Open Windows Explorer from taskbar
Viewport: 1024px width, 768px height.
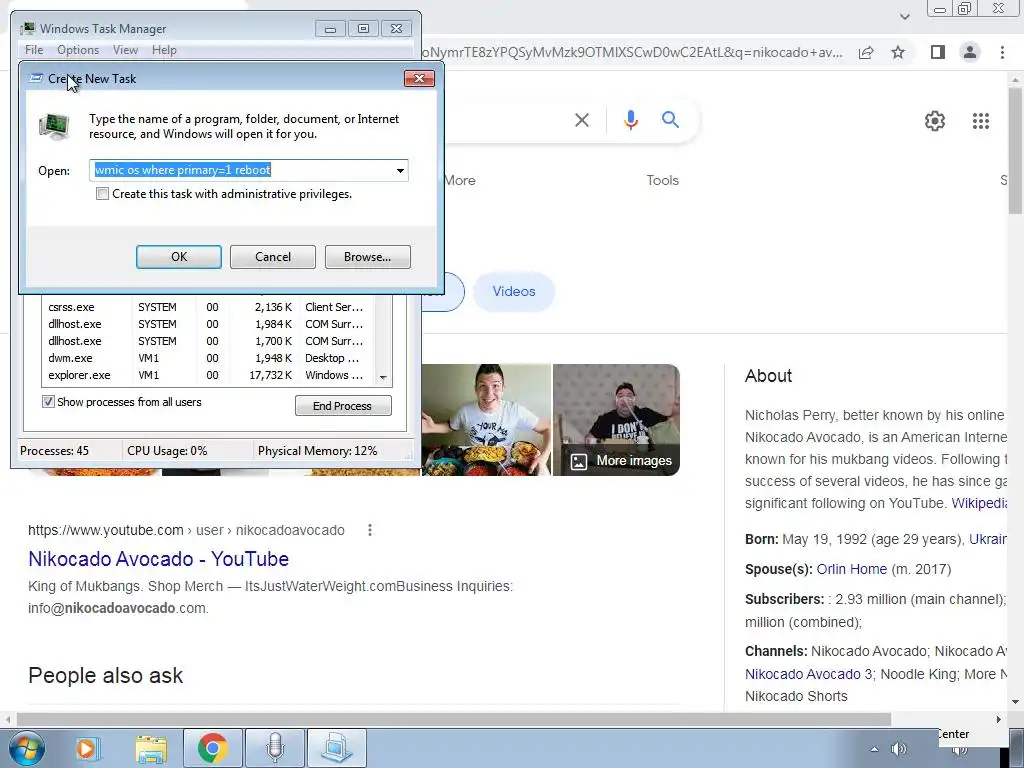click(x=151, y=748)
